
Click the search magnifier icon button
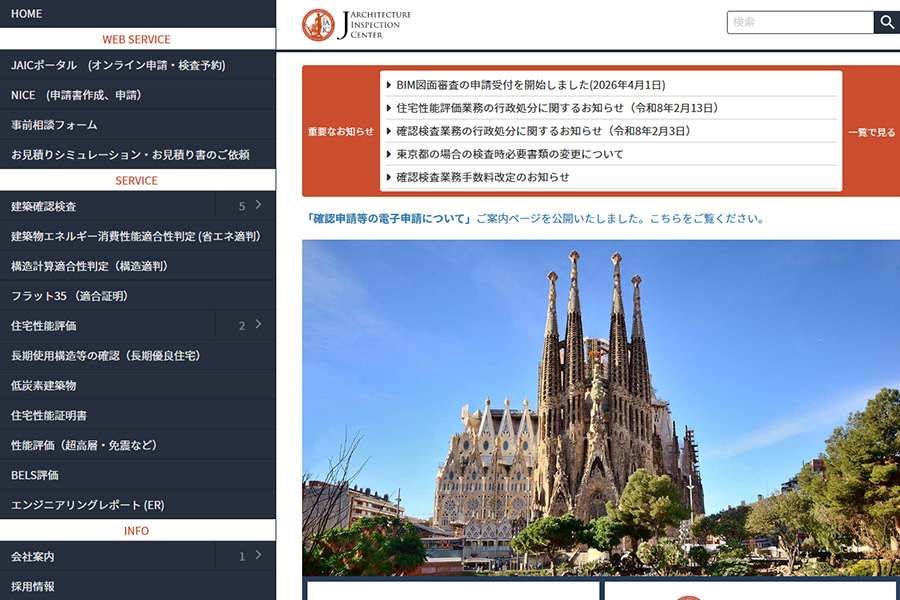886,22
